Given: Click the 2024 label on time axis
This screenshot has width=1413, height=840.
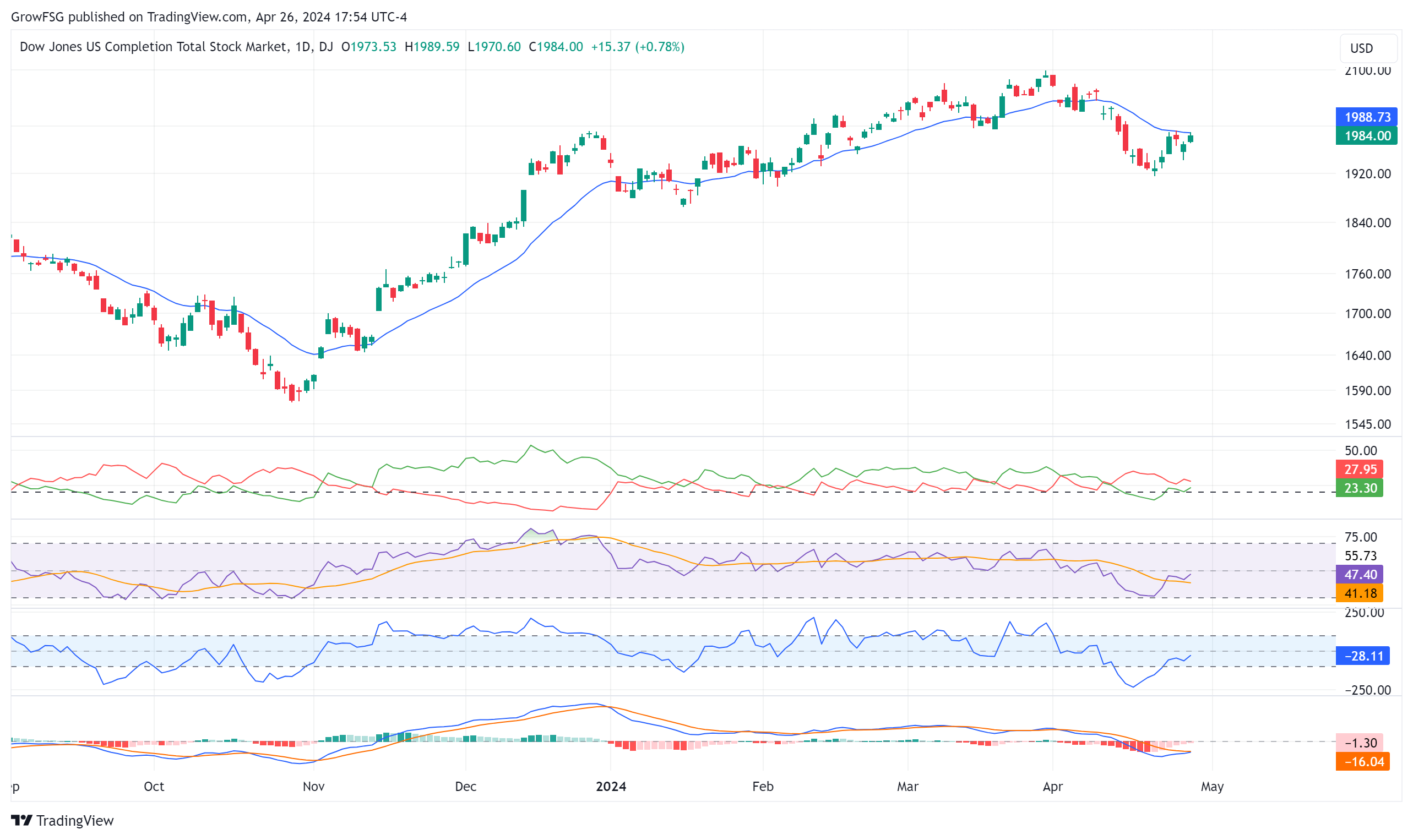Looking at the screenshot, I should pos(611,786).
